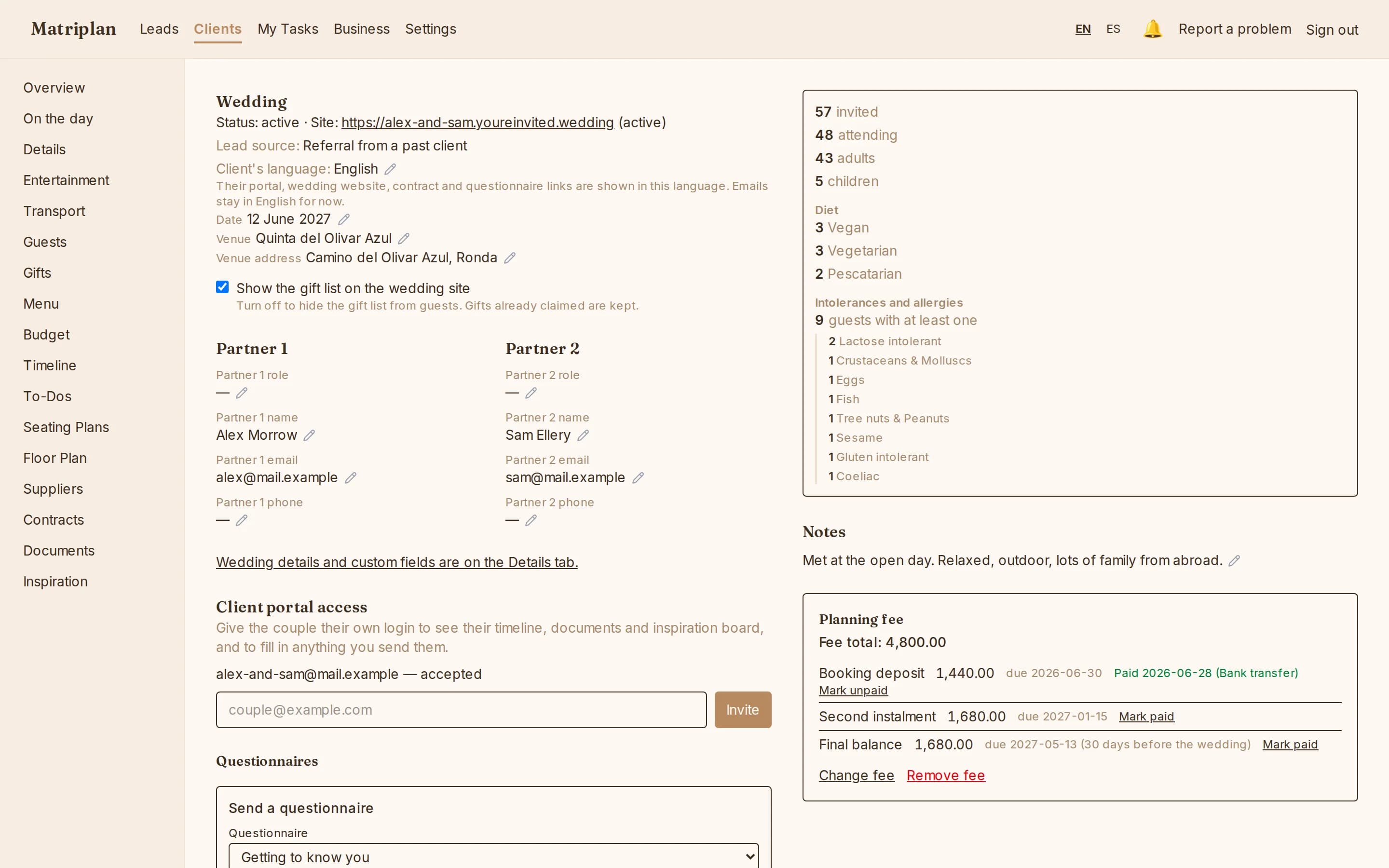Image resolution: width=1389 pixels, height=868 pixels.
Task: Click the Remove fee link
Action: tap(945, 775)
